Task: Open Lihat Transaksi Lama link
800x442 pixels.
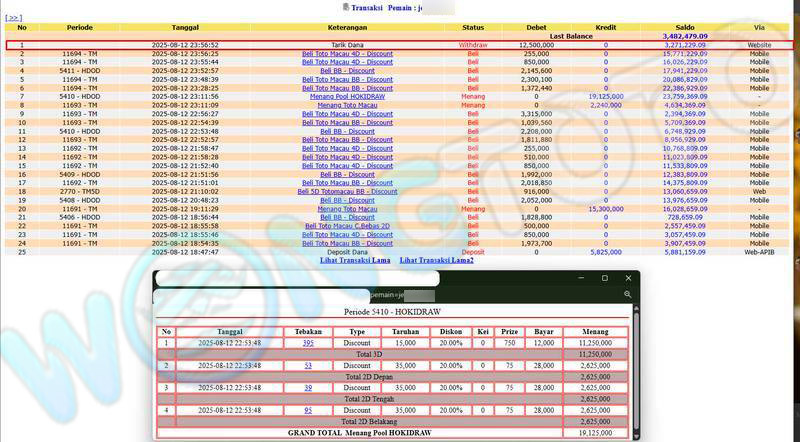Action: tap(355, 260)
